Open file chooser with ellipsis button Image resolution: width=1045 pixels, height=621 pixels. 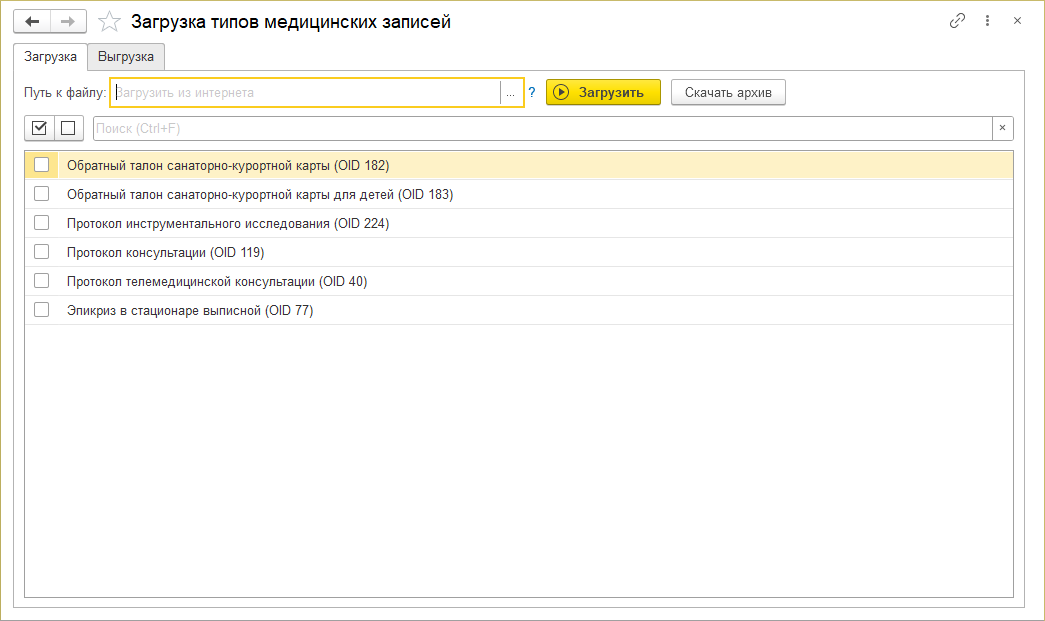[x=511, y=93]
